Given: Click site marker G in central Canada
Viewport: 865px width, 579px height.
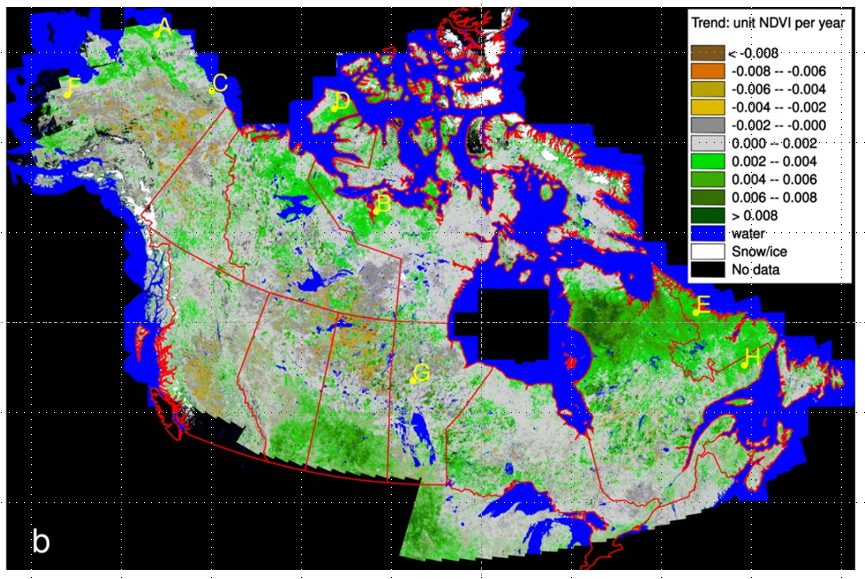Looking at the screenshot, I should click(413, 380).
